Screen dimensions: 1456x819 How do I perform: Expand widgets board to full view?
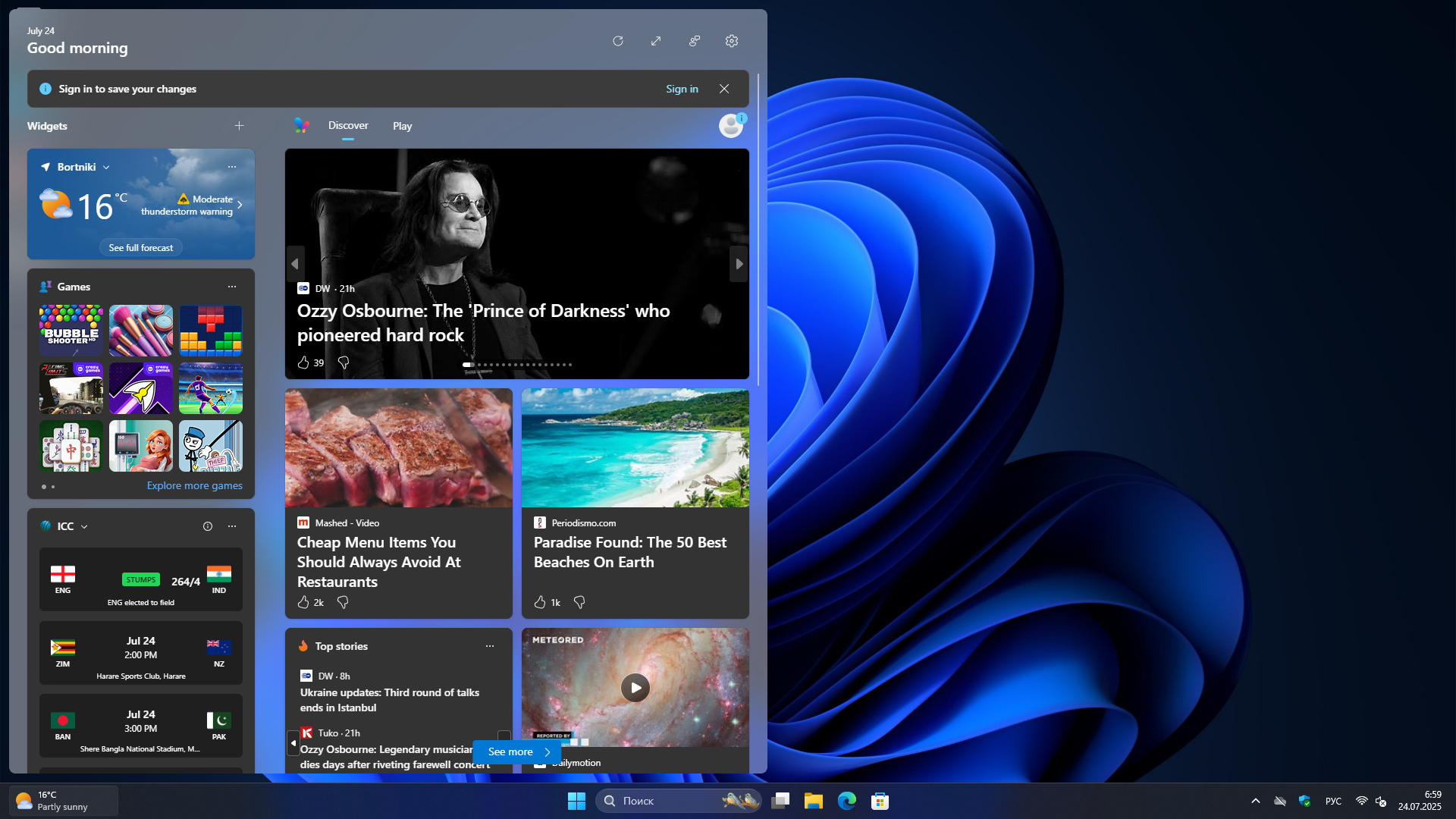click(x=656, y=41)
